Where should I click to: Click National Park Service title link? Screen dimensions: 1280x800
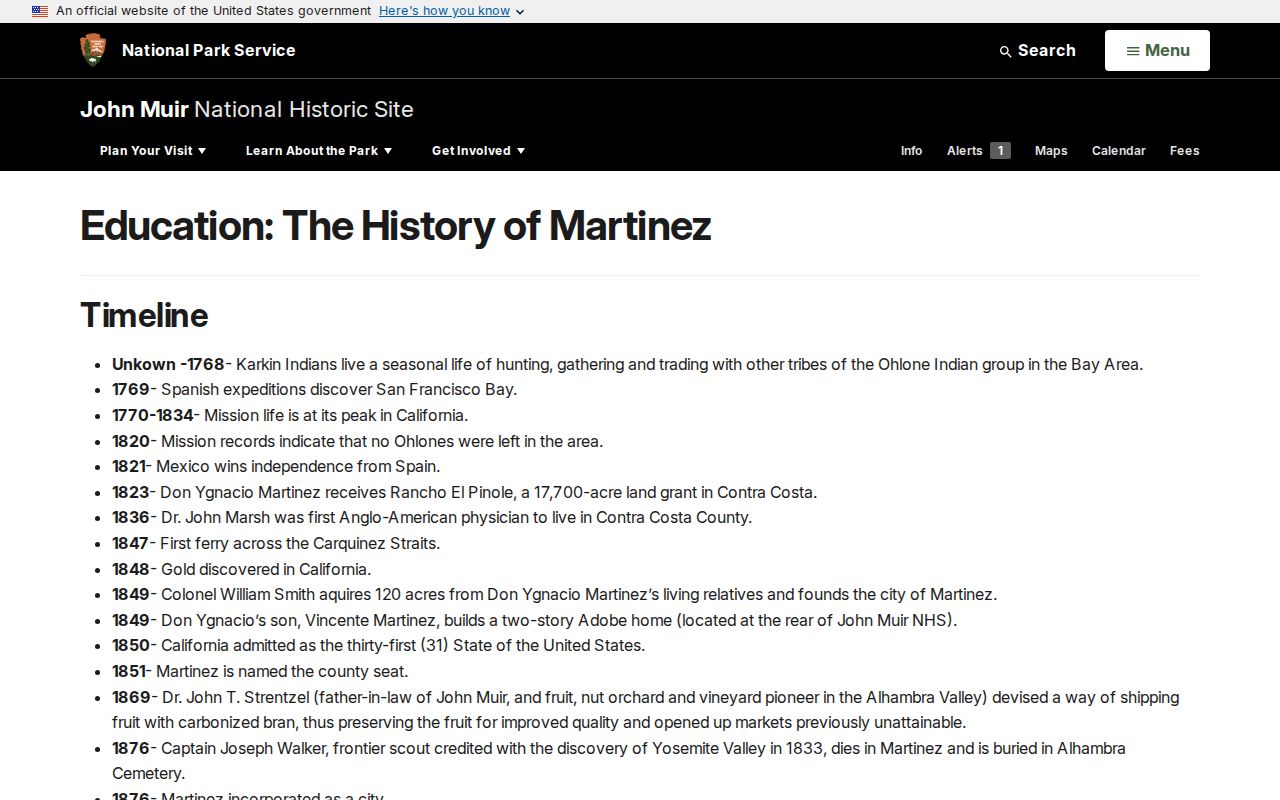(x=208, y=50)
